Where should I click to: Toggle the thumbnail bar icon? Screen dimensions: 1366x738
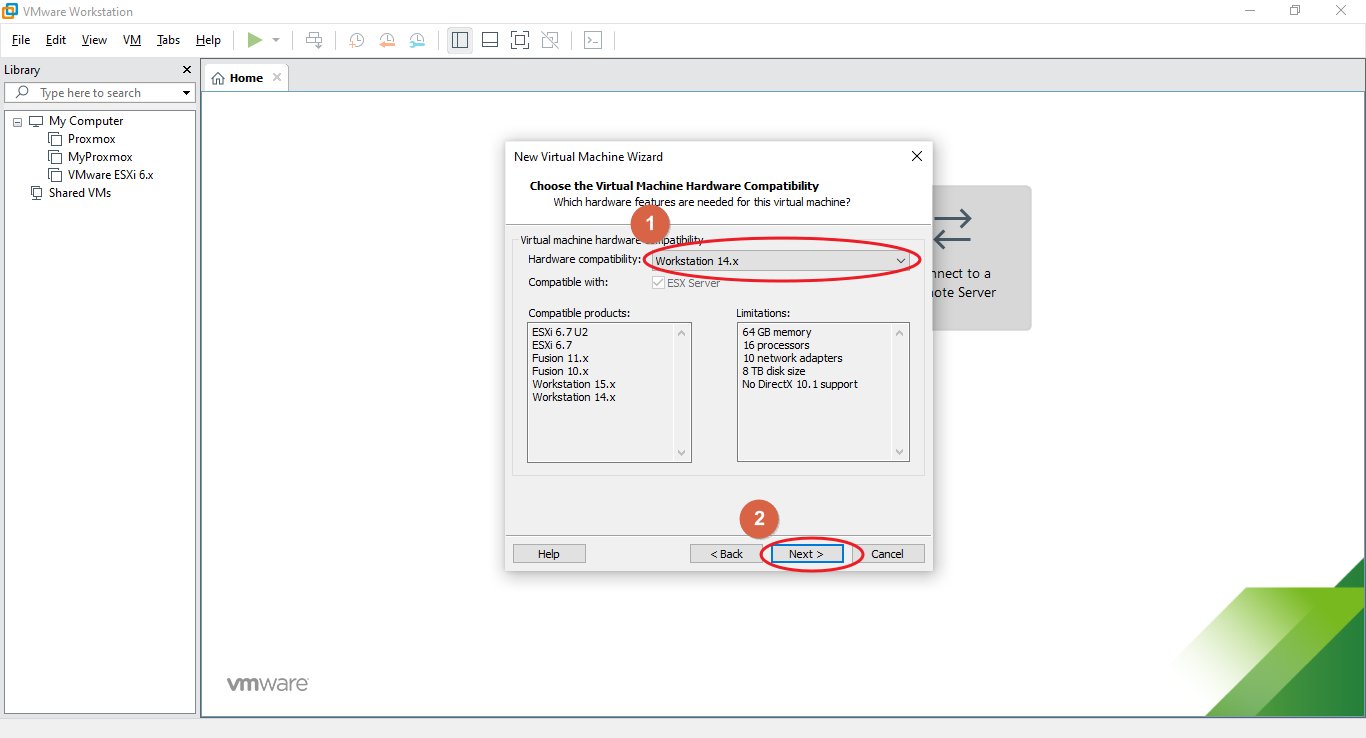(x=490, y=40)
